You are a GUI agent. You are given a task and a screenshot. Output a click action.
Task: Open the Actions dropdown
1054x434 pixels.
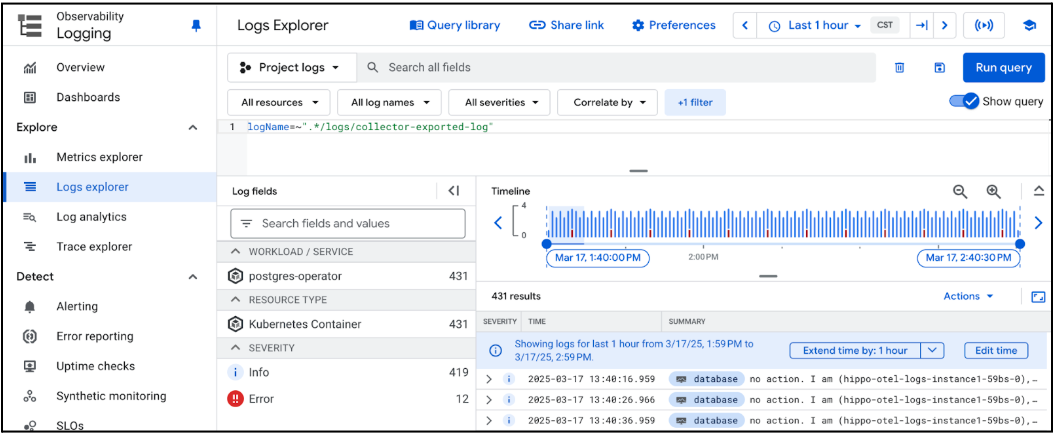coord(969,296)
